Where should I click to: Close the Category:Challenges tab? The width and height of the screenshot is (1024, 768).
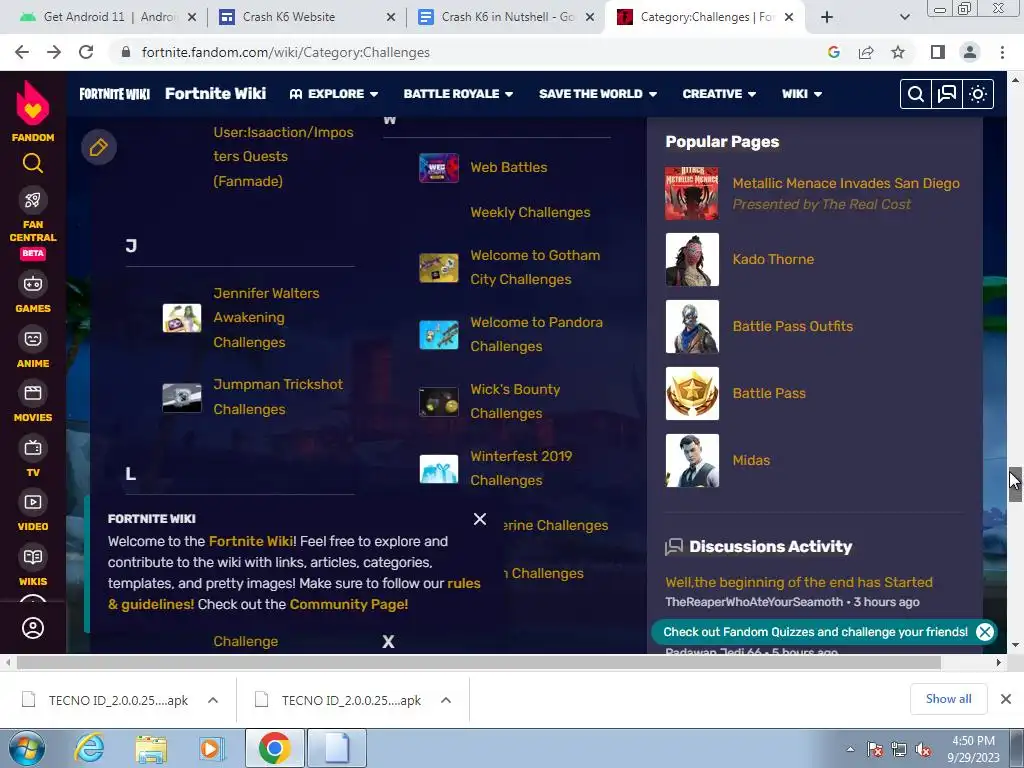click(x=789, y=17)
